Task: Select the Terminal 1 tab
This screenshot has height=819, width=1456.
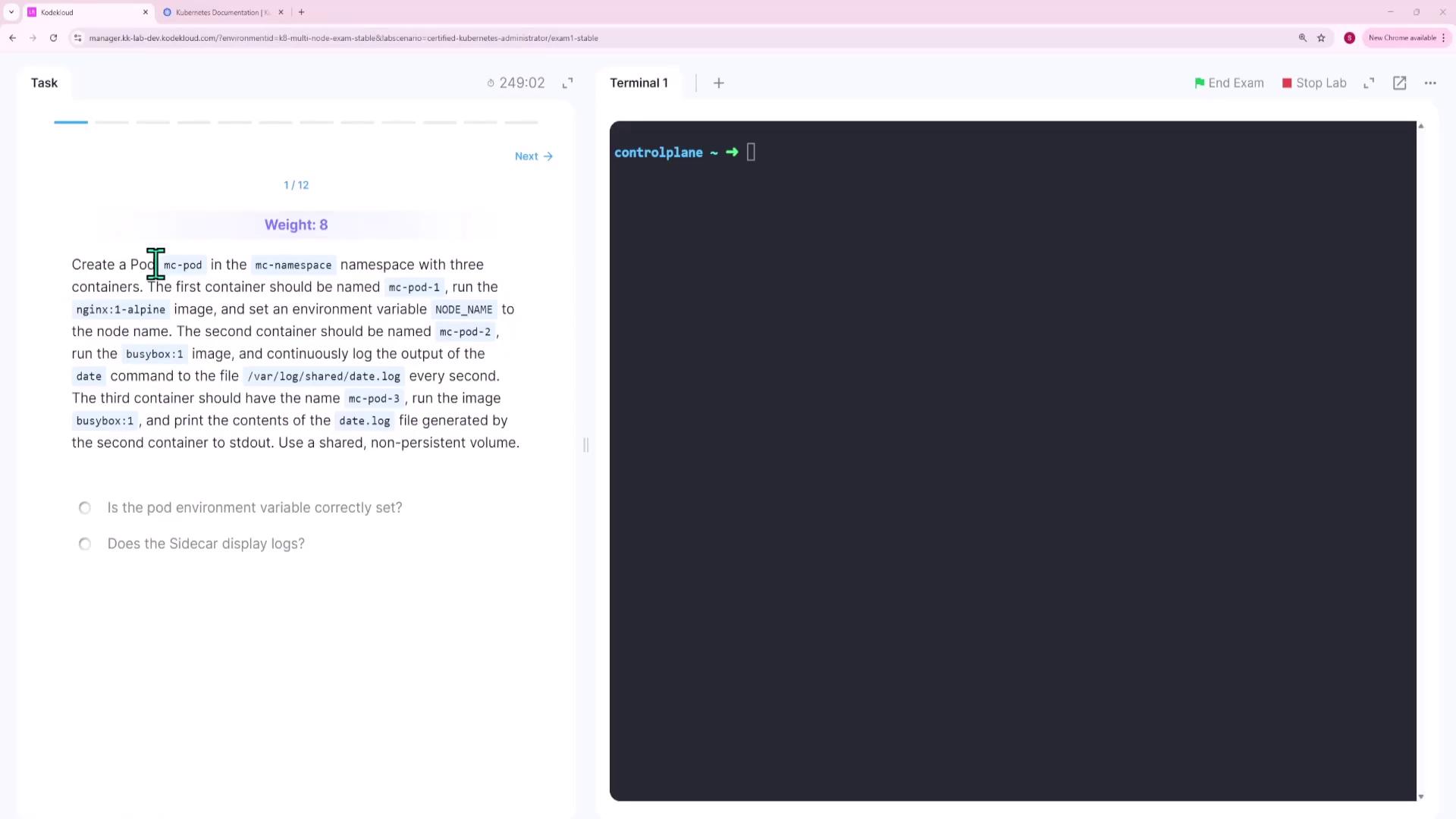Action: click(x=639, y=83)
